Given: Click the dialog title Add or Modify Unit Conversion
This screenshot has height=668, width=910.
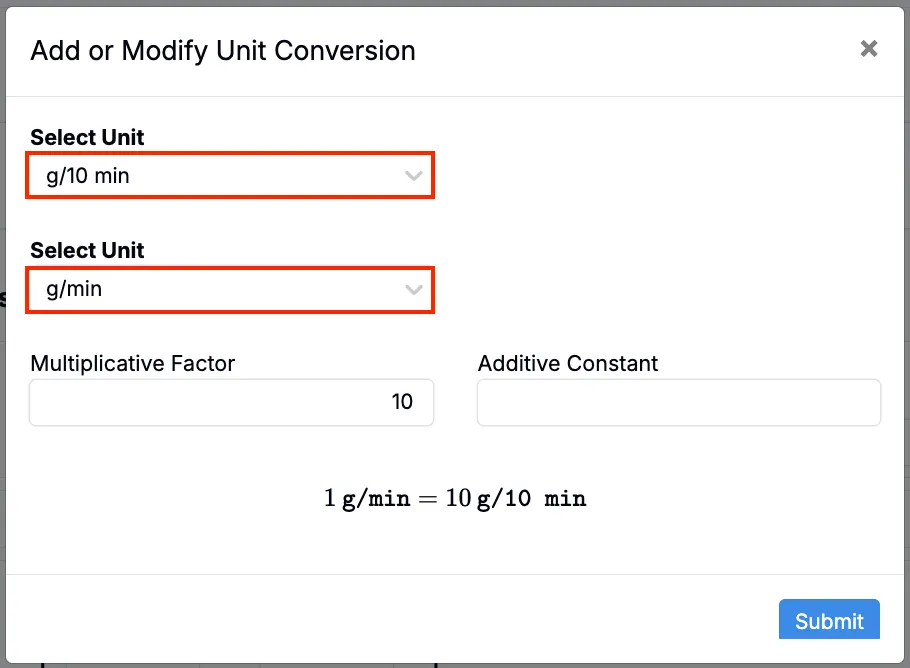Looking at the screenshot, I should 223,50.
